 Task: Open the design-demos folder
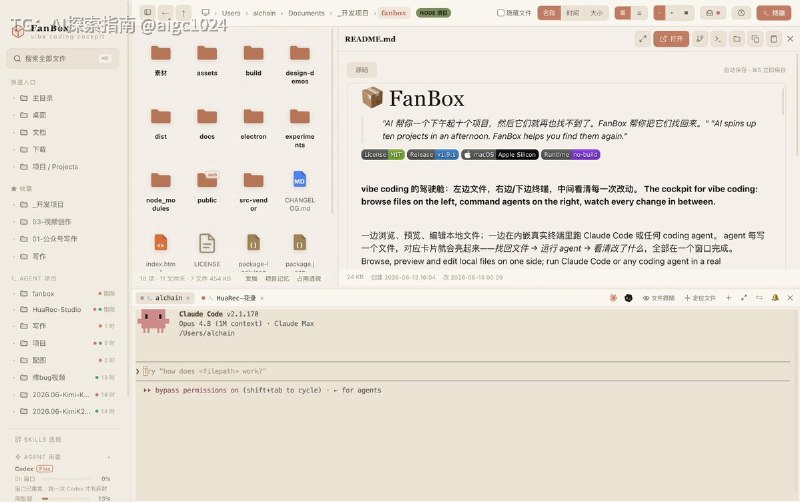point(300,53)
